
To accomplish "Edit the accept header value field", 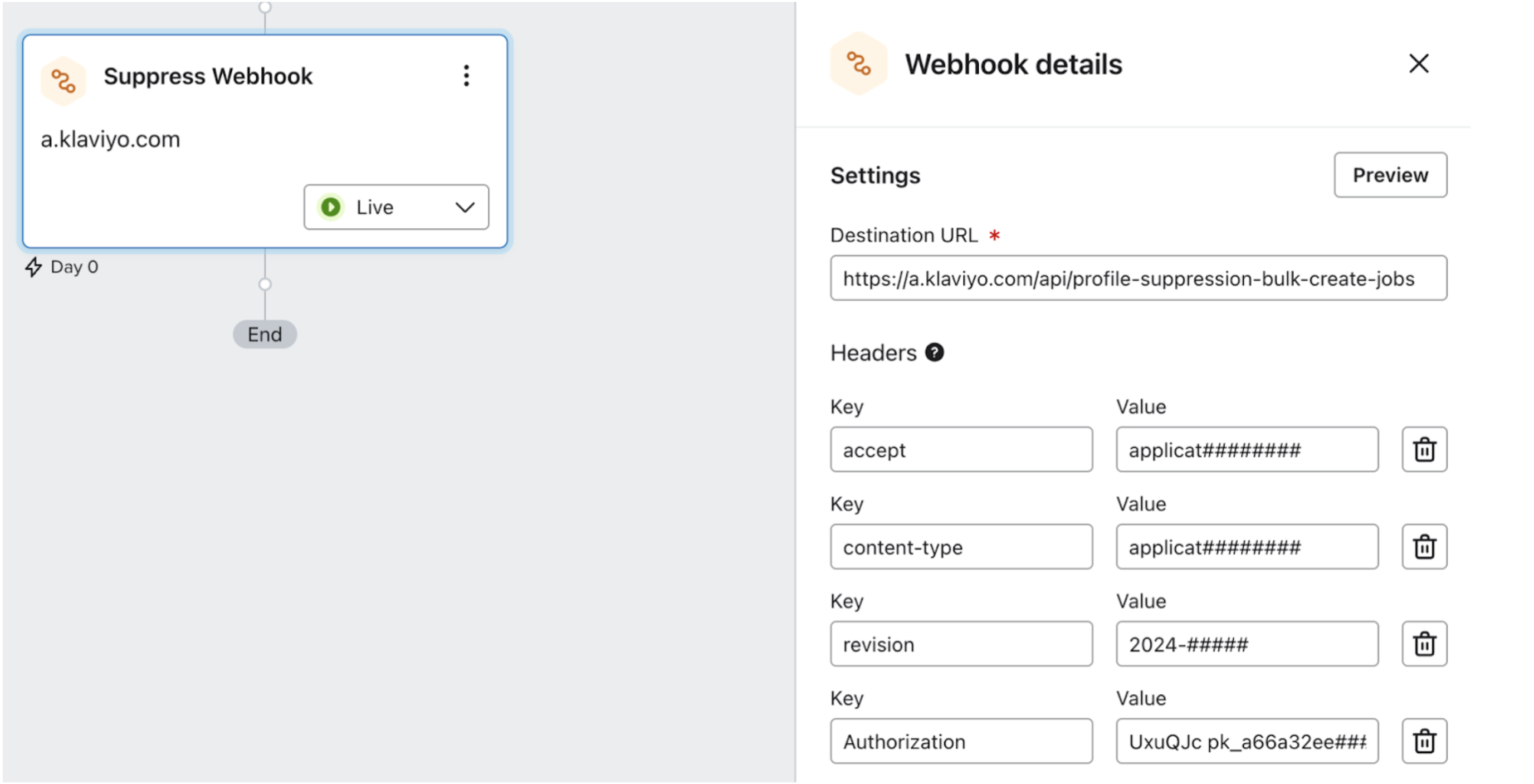I will click(1247, 449).
